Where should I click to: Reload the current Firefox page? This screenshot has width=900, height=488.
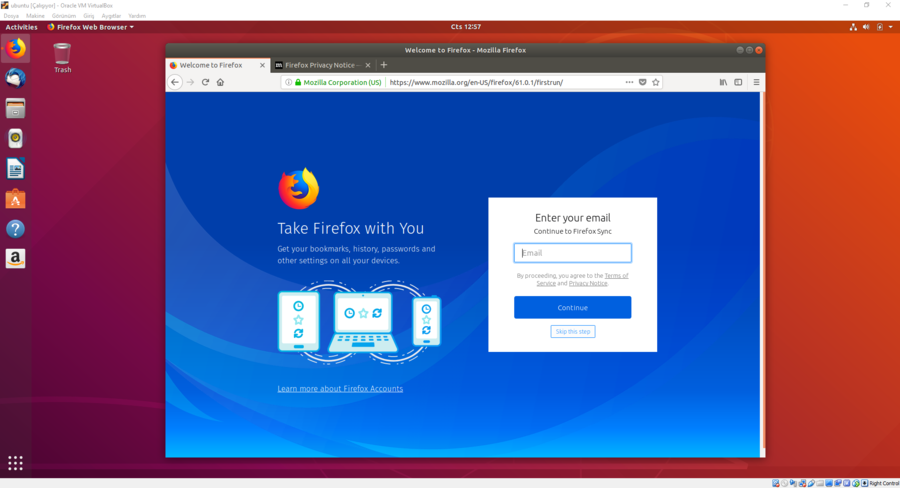[x=205, y=82]
